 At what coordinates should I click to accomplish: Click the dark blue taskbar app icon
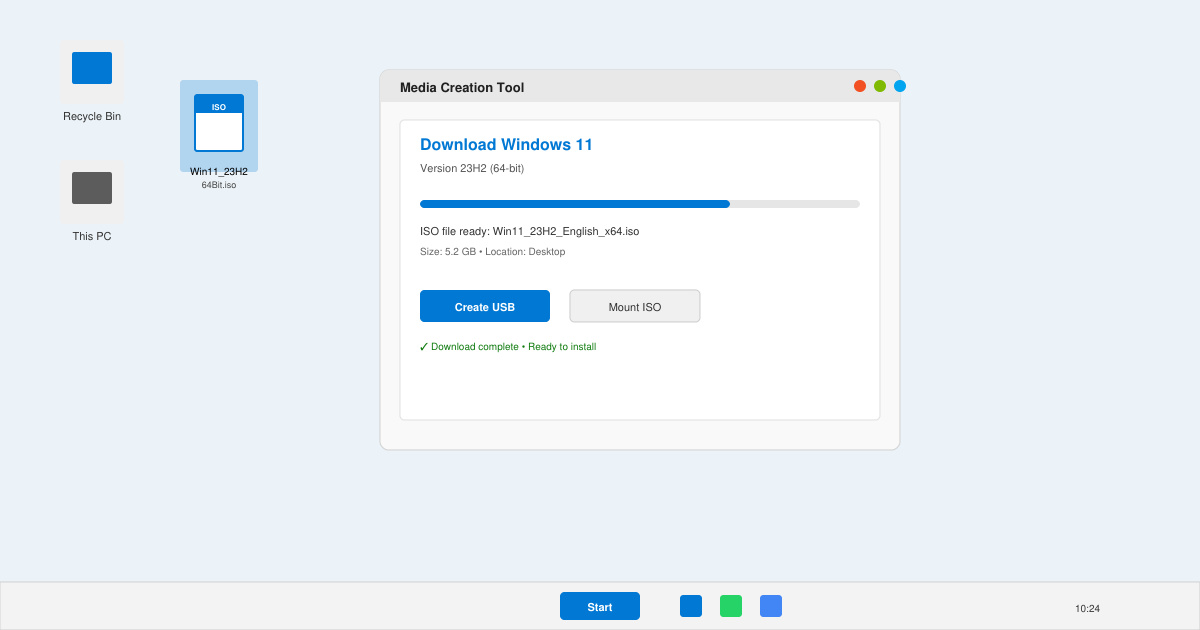pyautogui.click(x=691, y=606)
